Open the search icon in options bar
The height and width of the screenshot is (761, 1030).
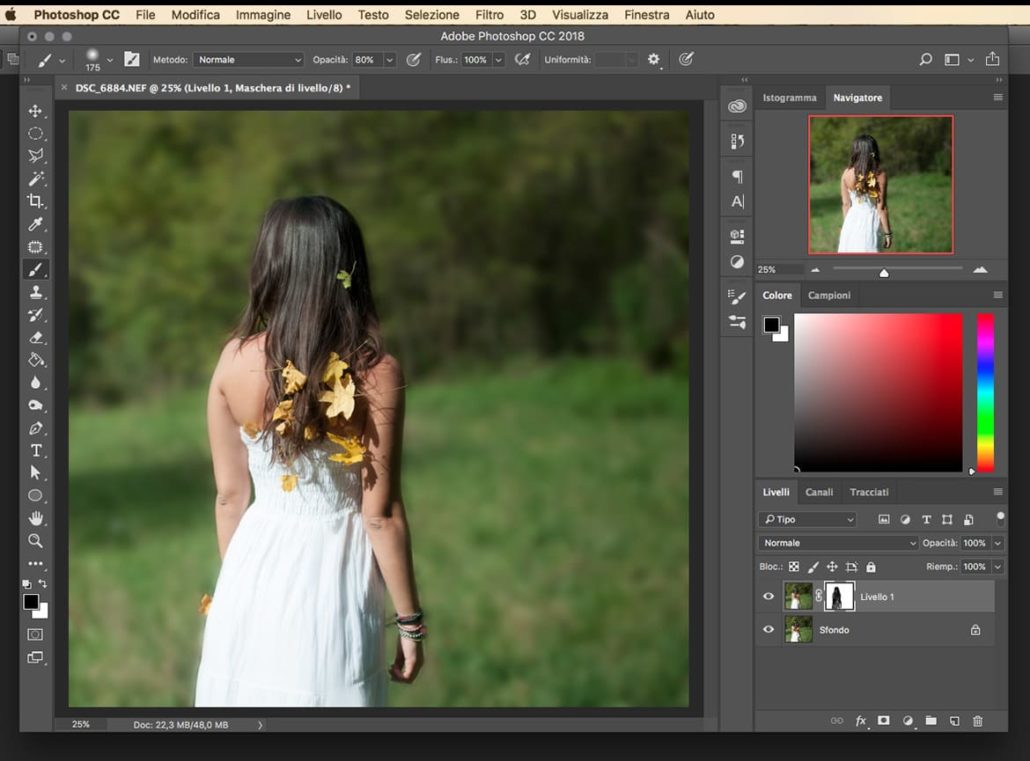926,60
